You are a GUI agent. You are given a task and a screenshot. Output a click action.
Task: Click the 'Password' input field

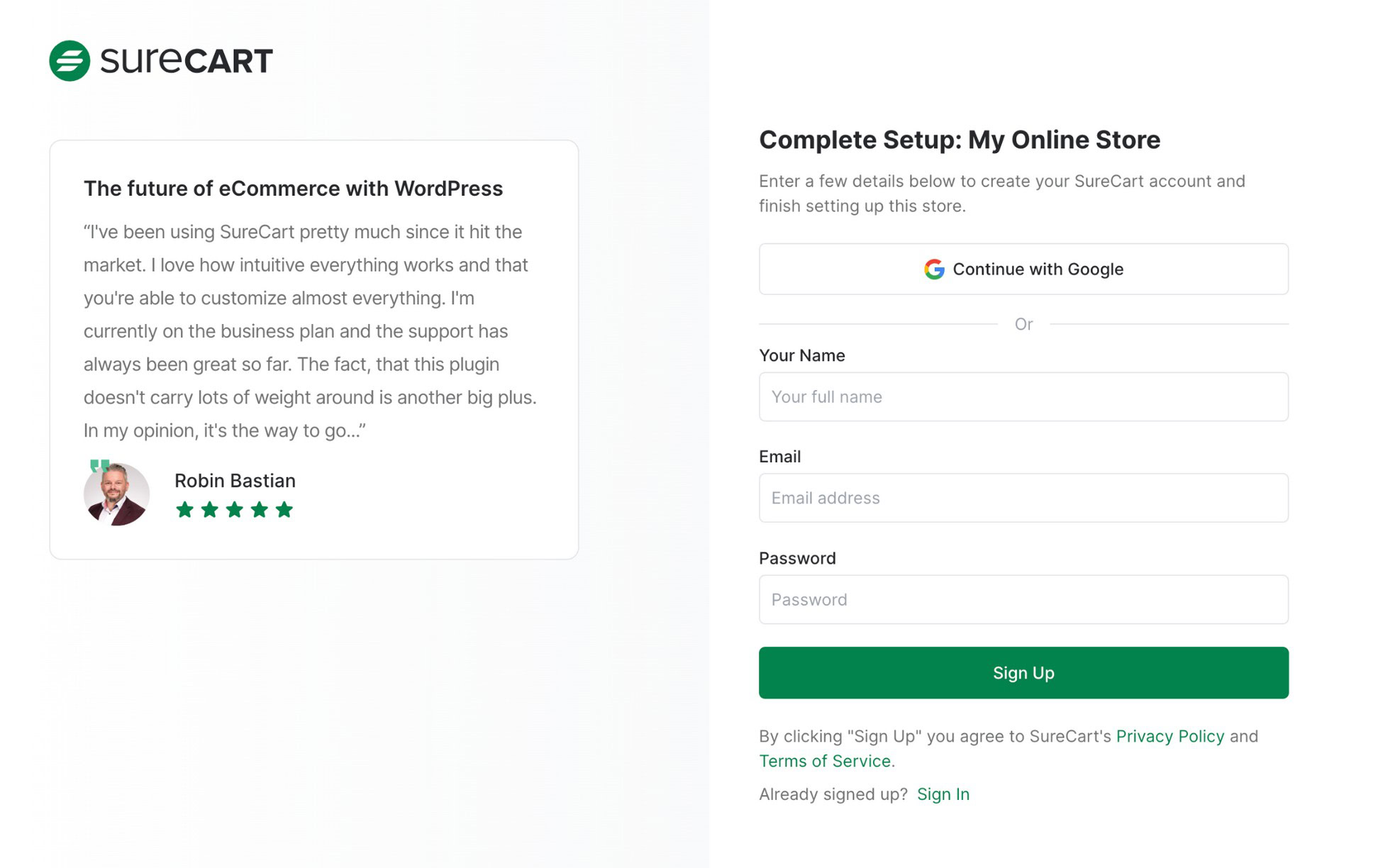tap(1023, 599)
